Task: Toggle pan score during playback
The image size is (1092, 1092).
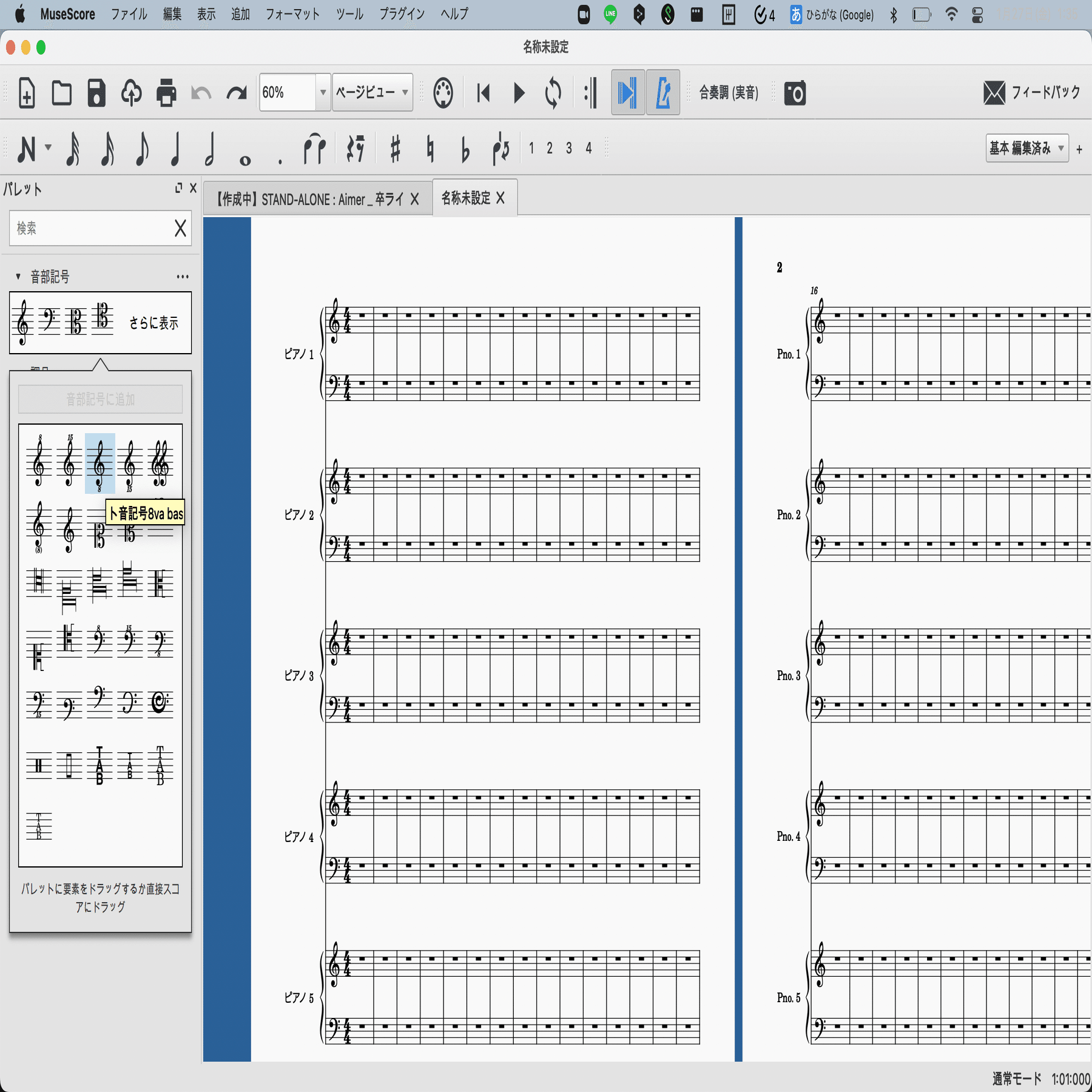Action: [628, 93]
